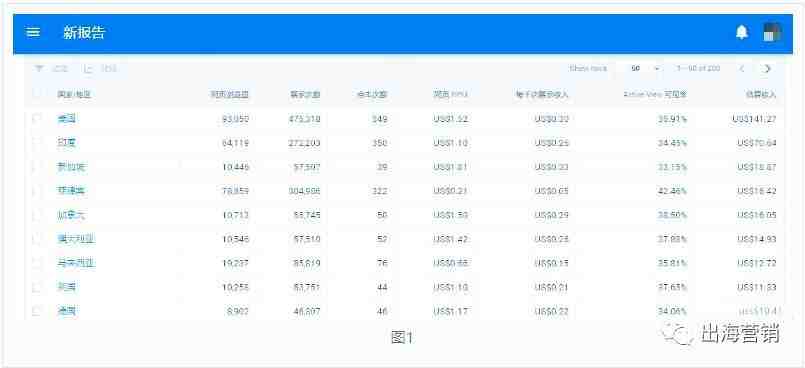Click the 76 clicks cell
Viewport: 805px width, 368px height.
(382, 263)
